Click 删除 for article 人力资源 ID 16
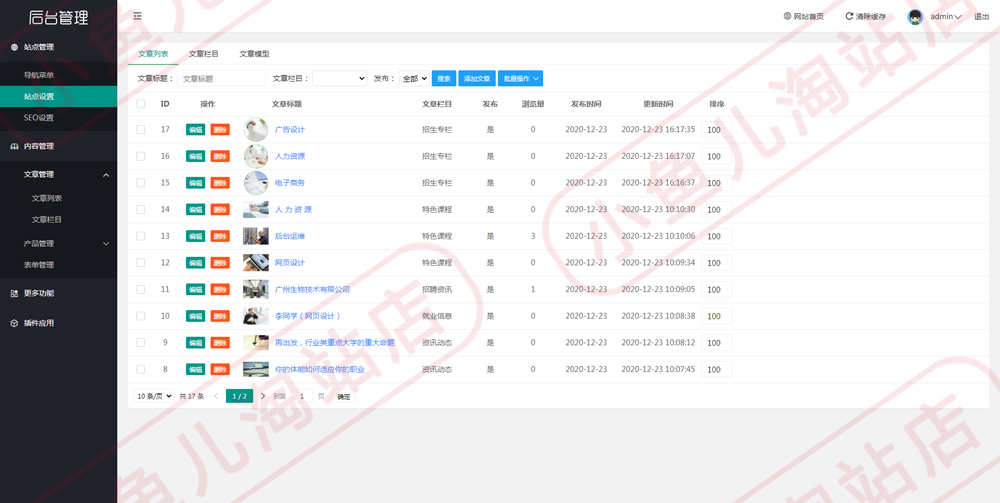Screen dimensions: 1000x503 click(220, 156)
